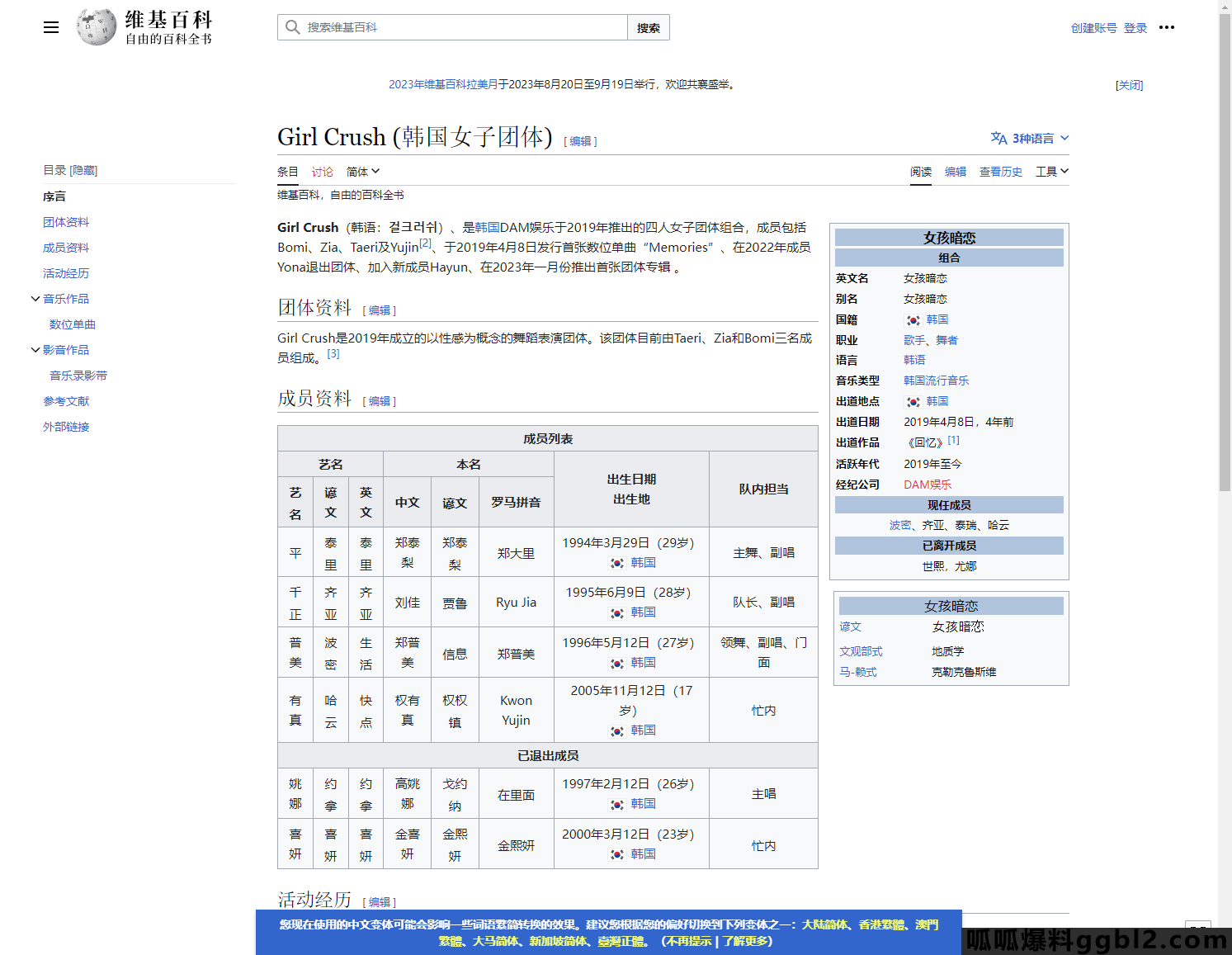1232x955 pixels.
Task: Click the Korean flag icon in 出道地点 row
Action: click(913, 402)
